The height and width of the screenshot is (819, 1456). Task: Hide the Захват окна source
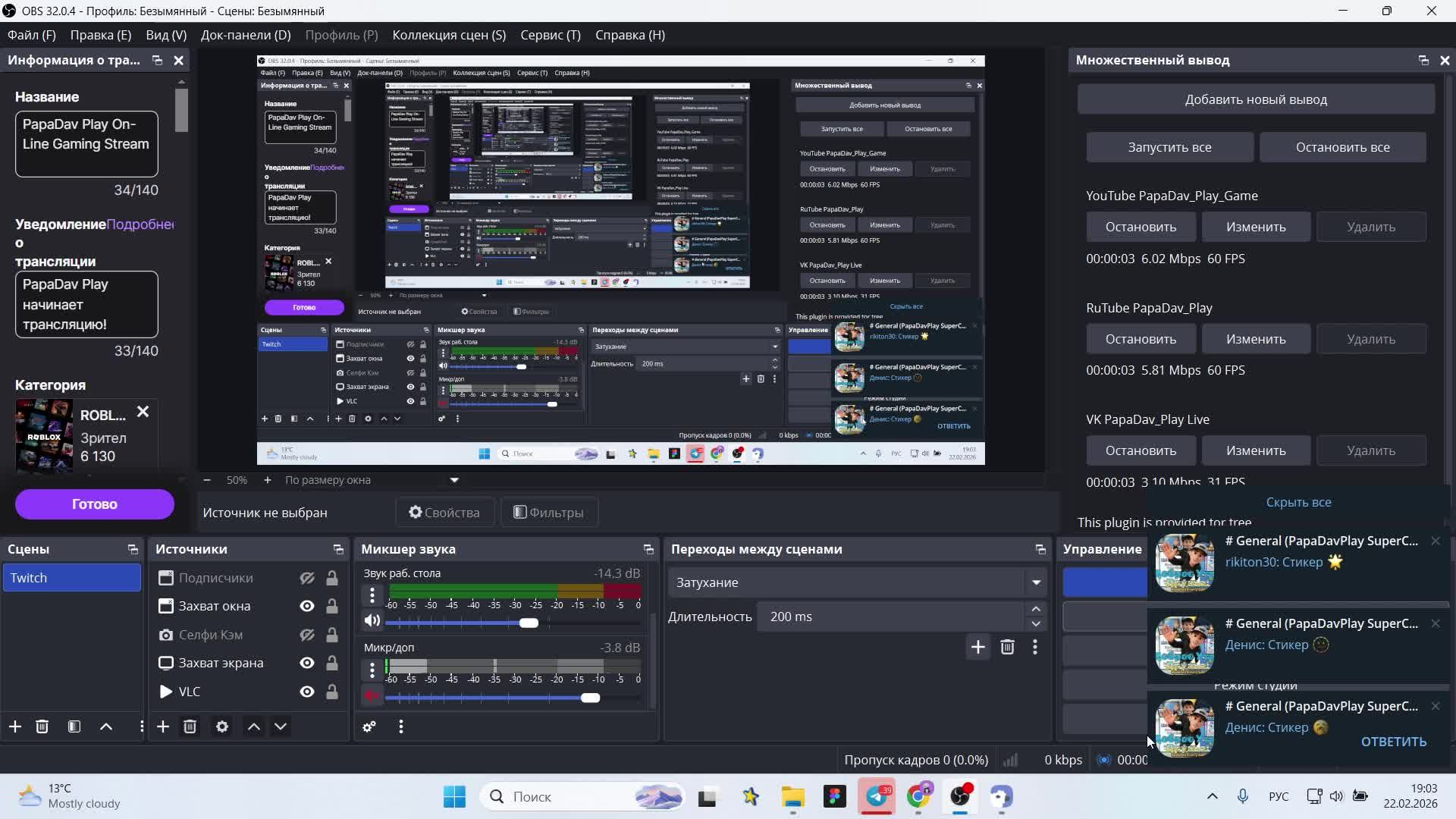[306, 606]
